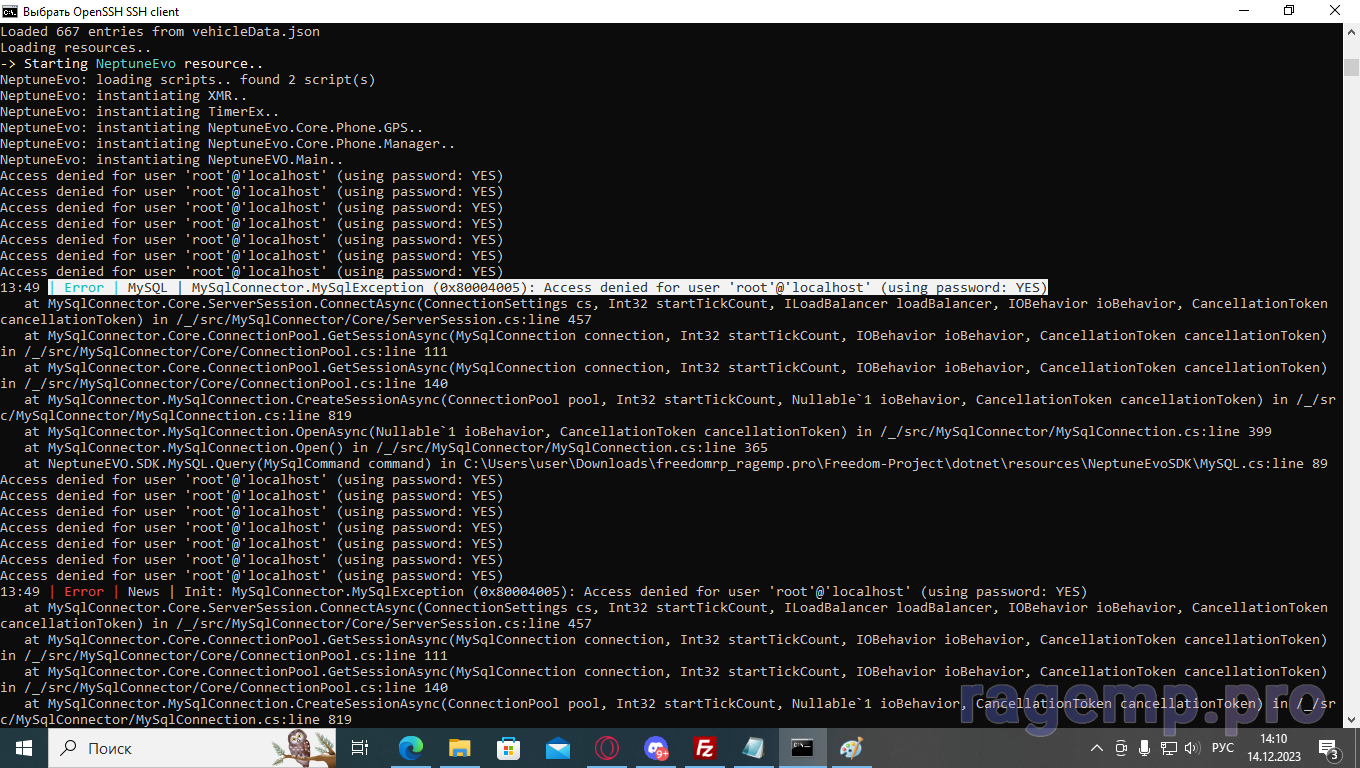
Task: Open the Mail app icon
Action: tap(558, 747)
